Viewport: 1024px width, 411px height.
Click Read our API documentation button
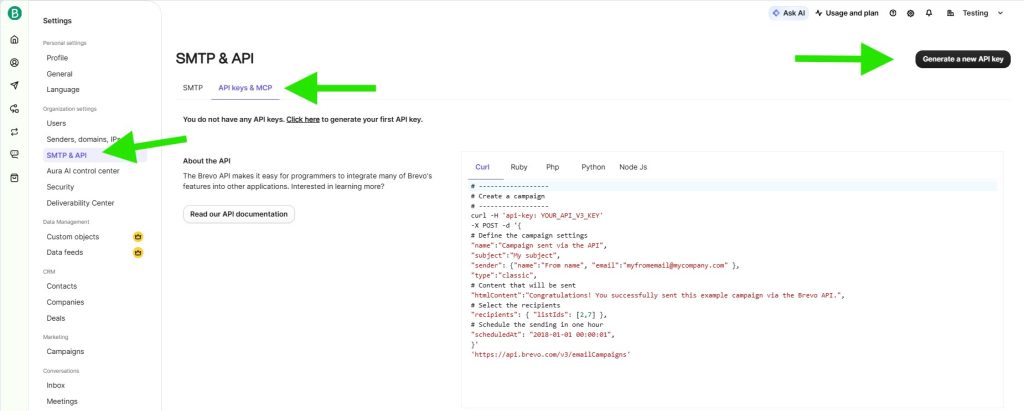(x=239, y=214)
